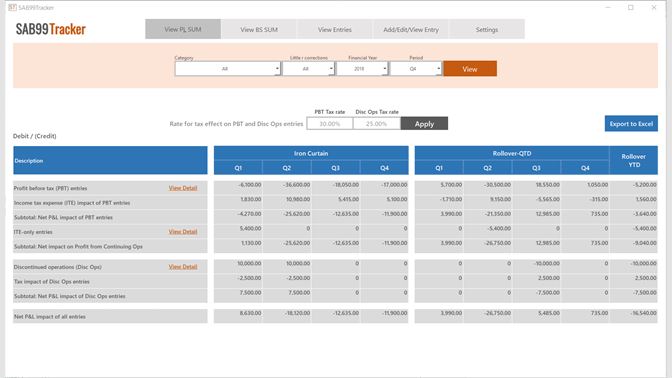Click the Disc Ops Tax rate field
The height and width of the screenshot is (378, 672).
click(377, 123)
